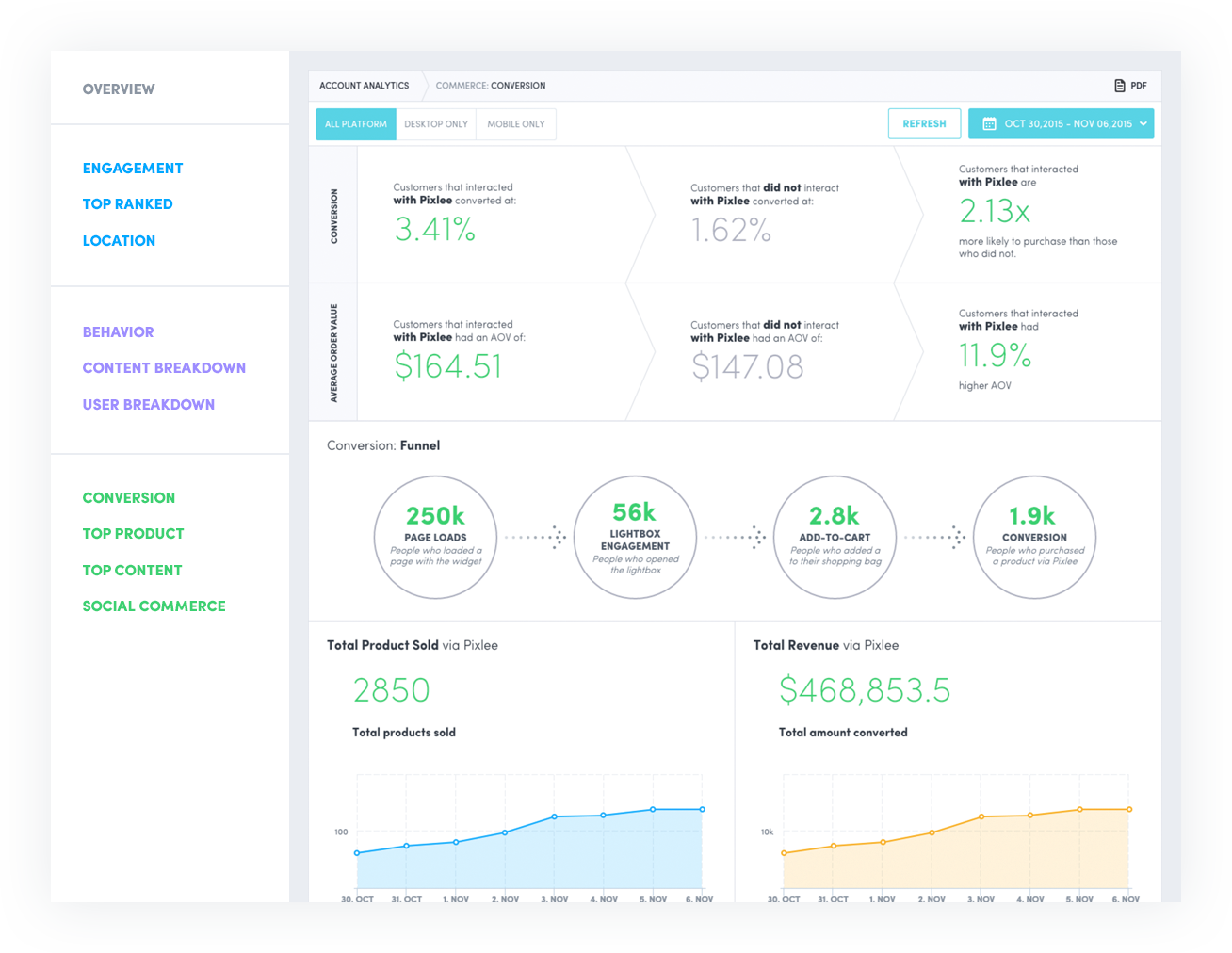Viewport: 1232px width, 953px height.
Task: Select the 56k Lightbox Engagement funnel stage
Action: tap(635, 537)
